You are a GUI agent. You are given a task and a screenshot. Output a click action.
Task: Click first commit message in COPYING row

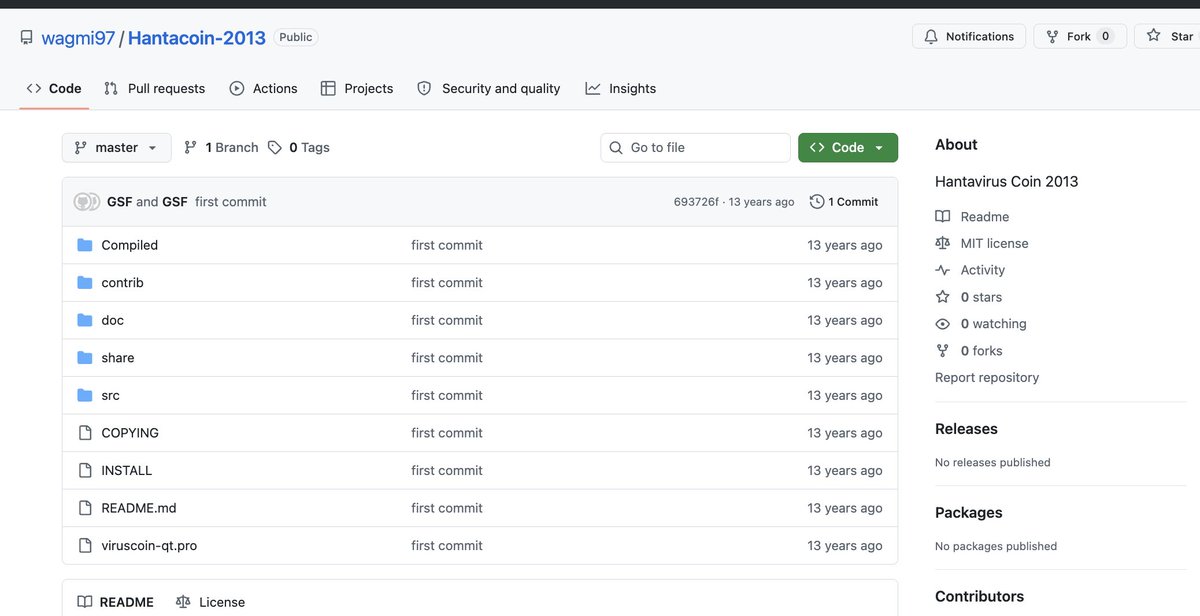click(x=447, y=433)
